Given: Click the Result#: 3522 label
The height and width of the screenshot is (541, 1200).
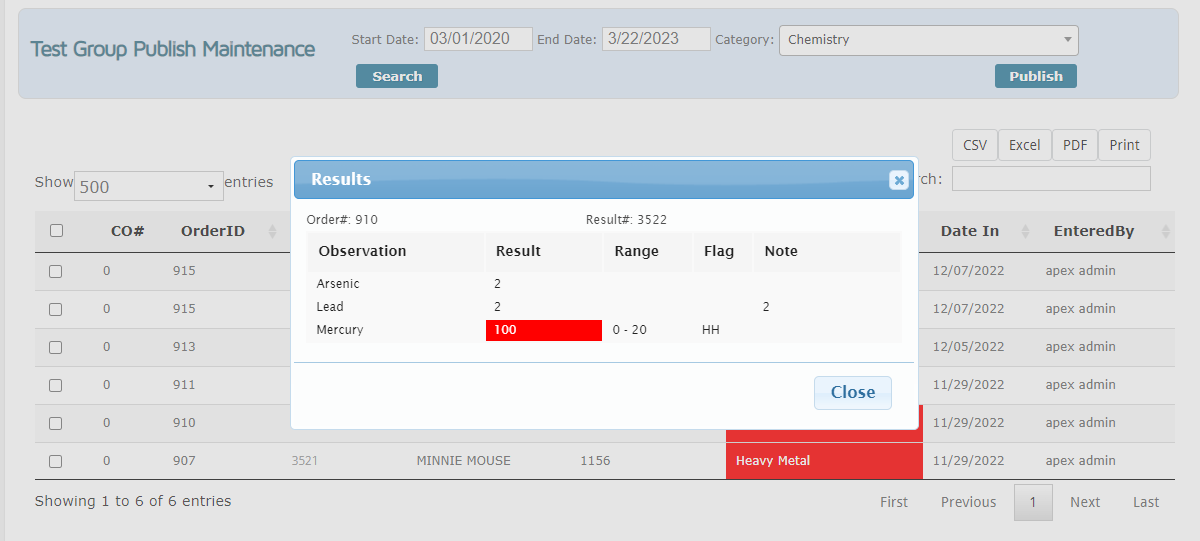Looking at the screenshot, I should [x=626, y=220].
